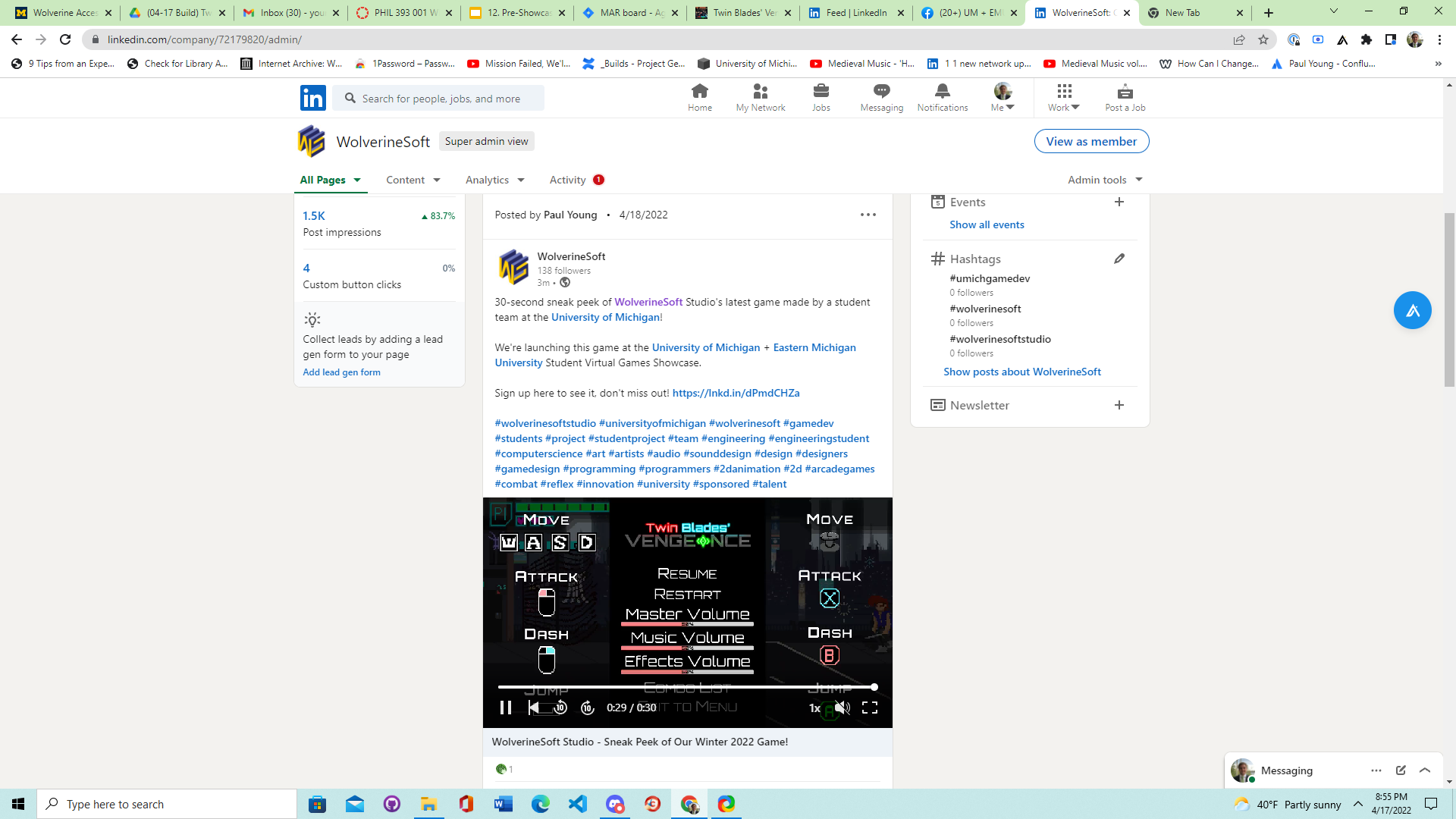
Task: Click the floating blue round button
Action: (1412, 310)
